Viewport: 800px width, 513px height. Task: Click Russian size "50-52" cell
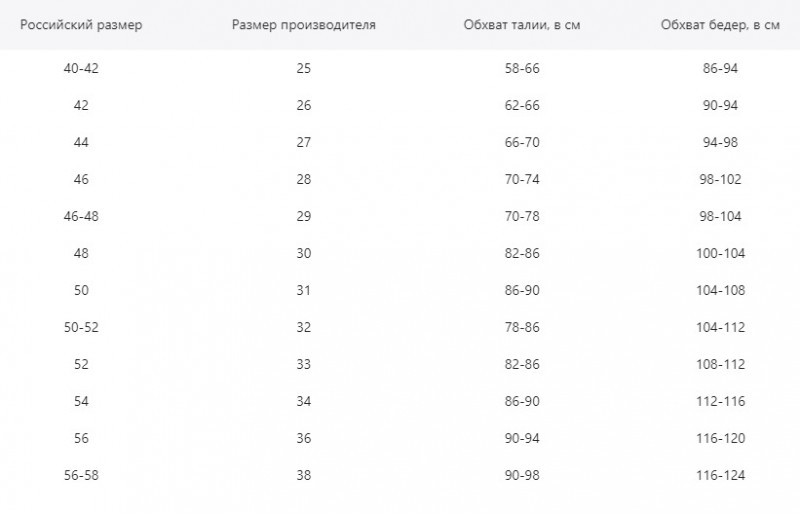[x=81, y=327]
